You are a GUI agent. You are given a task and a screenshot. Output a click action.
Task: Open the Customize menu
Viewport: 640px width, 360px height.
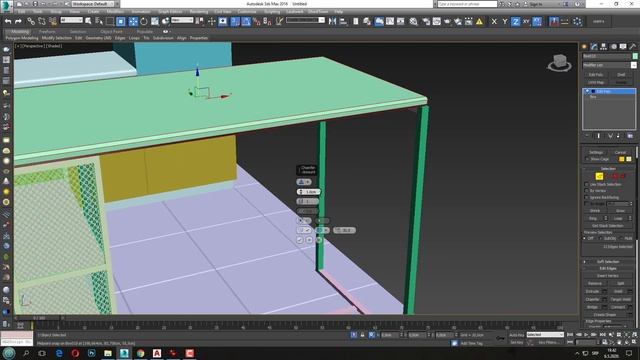click(x=247, y=12)
